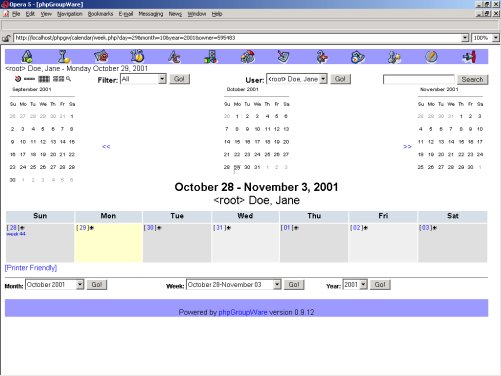This screenshot has width=501, height=376.
Task: Open the Home icon in the navbar
Action: 27,57
